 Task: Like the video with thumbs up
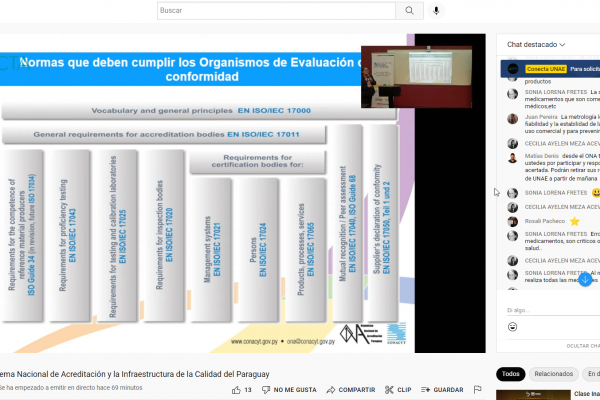(236, 390)
